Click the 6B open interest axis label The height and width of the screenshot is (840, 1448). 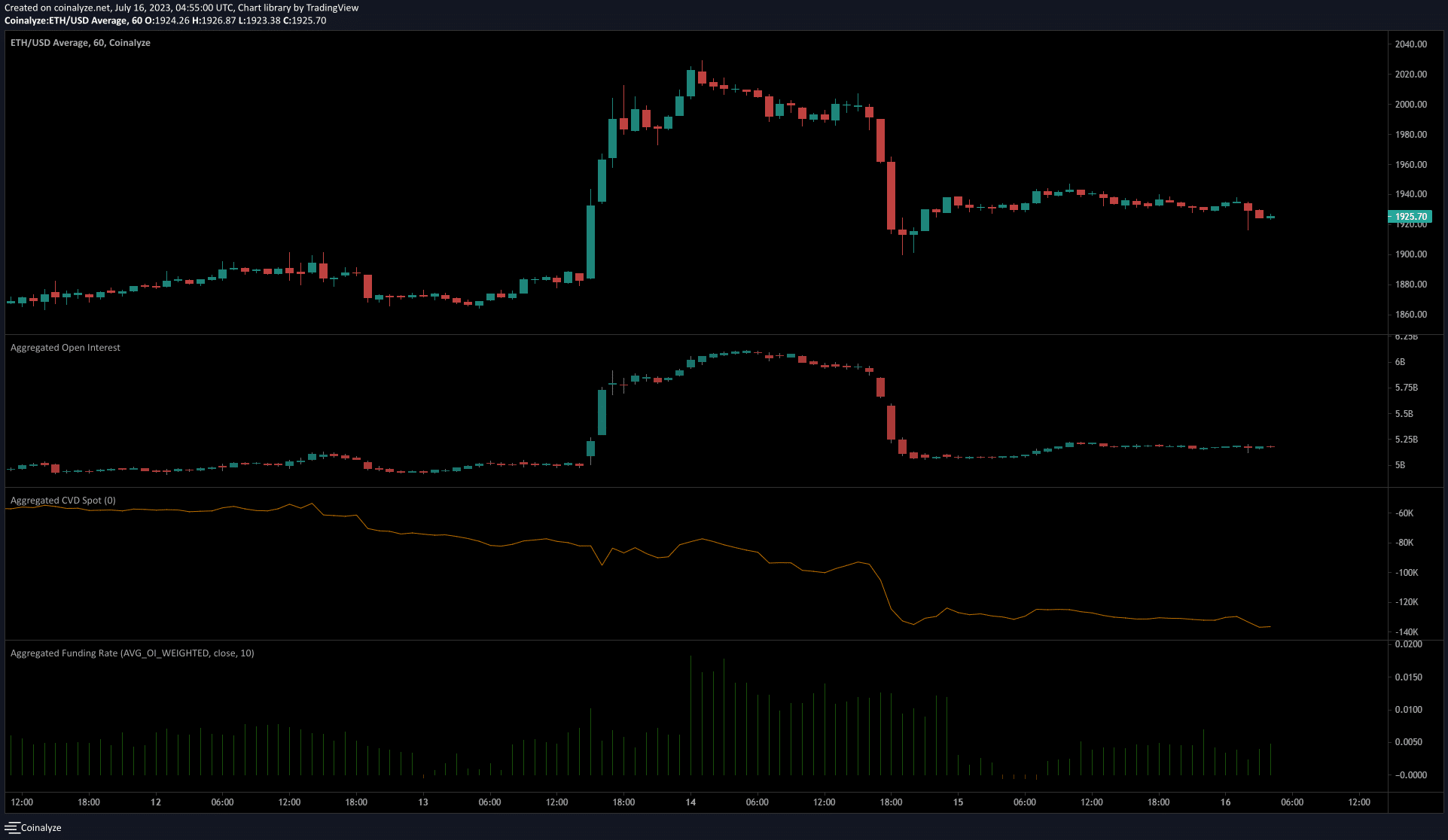point(1400,362)
